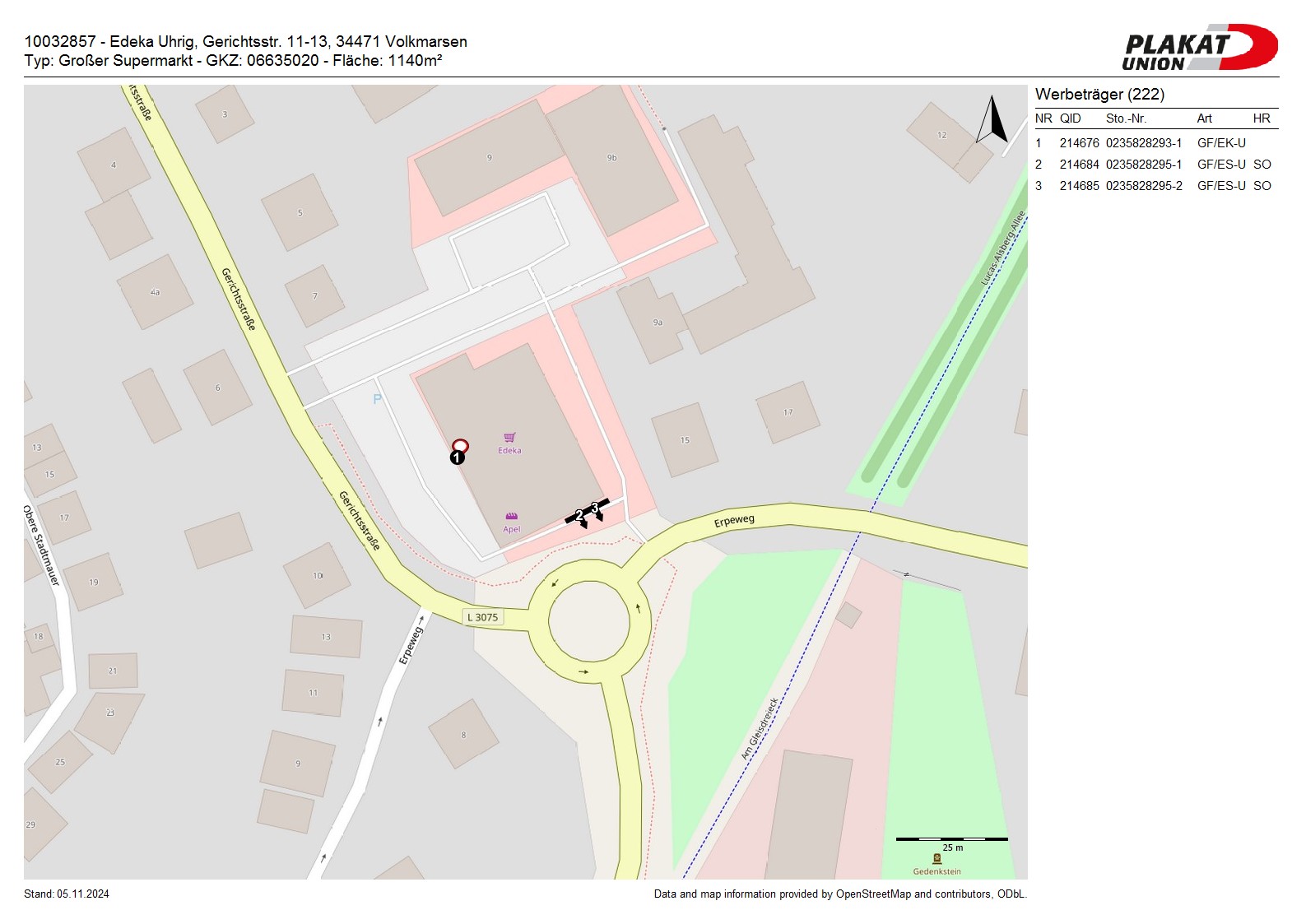Select table row with QID 214685
This screenshot has height=924, width=1306.
(1155, 186)
